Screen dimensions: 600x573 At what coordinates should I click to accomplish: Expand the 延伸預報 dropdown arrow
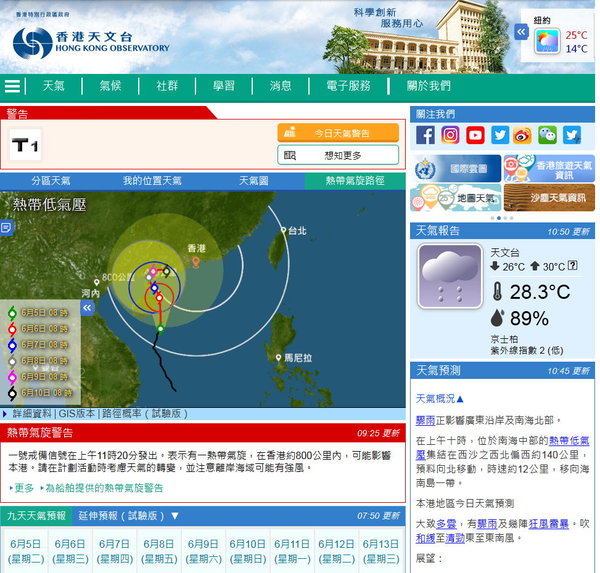[175, 516]
